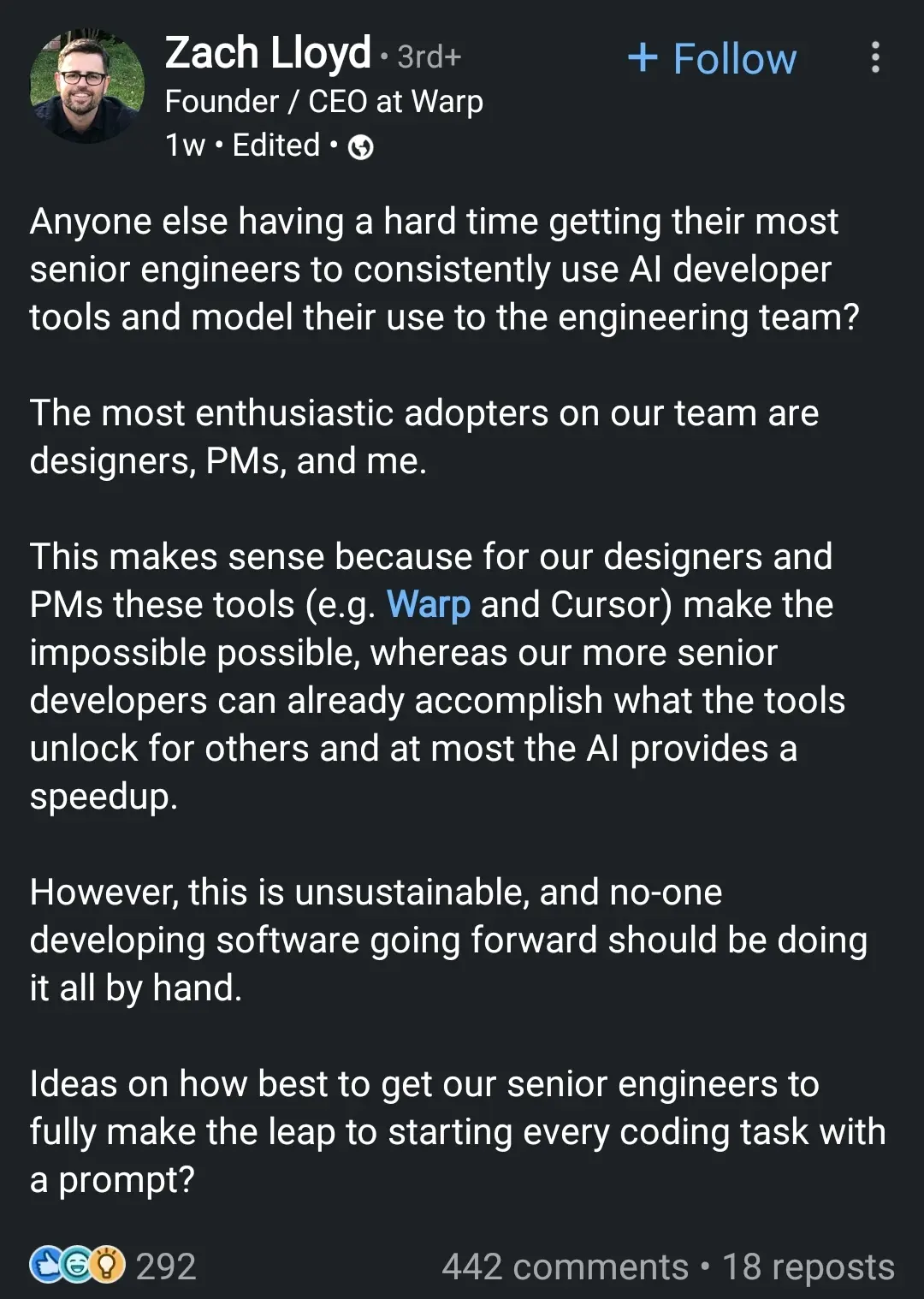Click the 3rd+ connection degree badge
Image resolution: width=924 pixels, height=1299 pixels.
429,57
